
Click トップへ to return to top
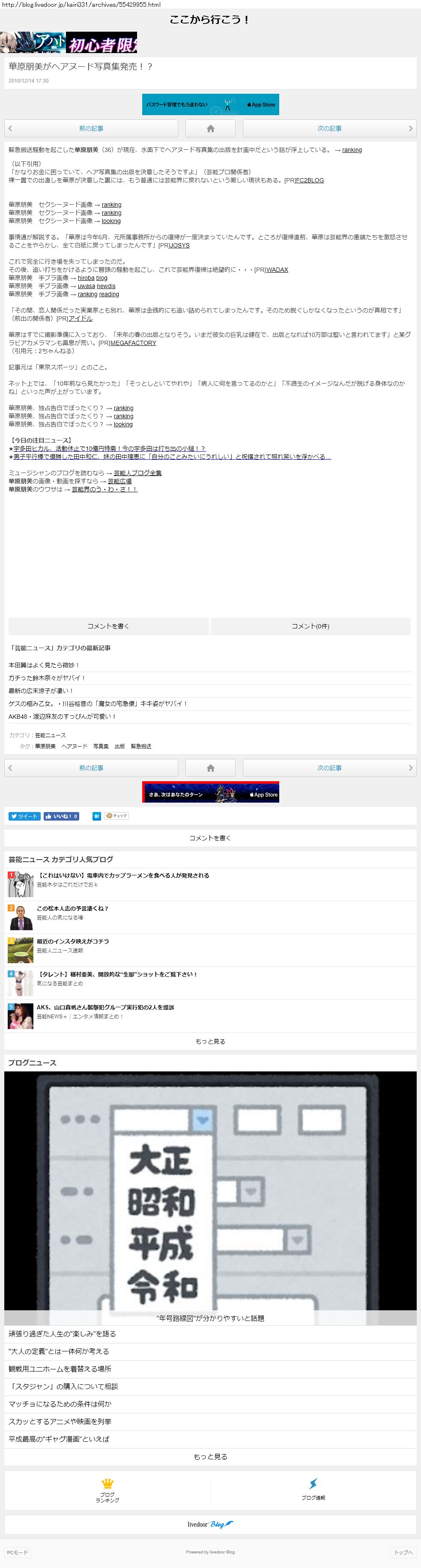[x=403, y=1552]
